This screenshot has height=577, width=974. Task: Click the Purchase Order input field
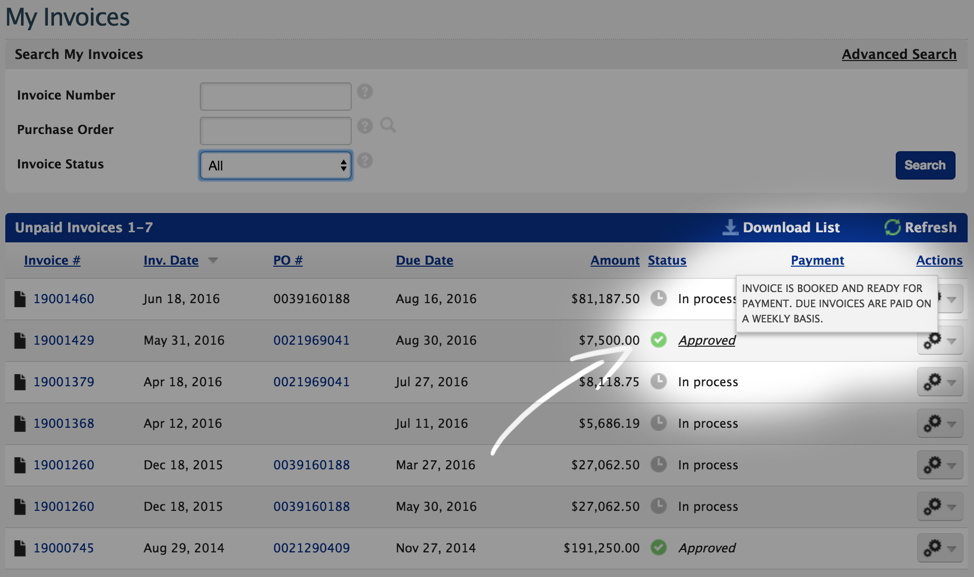pyautogui.click(x=275, y=130)
